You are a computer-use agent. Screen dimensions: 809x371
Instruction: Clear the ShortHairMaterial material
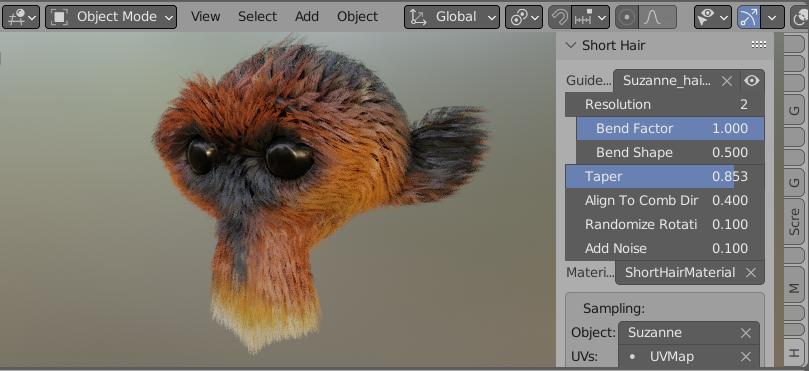point(751,273)
